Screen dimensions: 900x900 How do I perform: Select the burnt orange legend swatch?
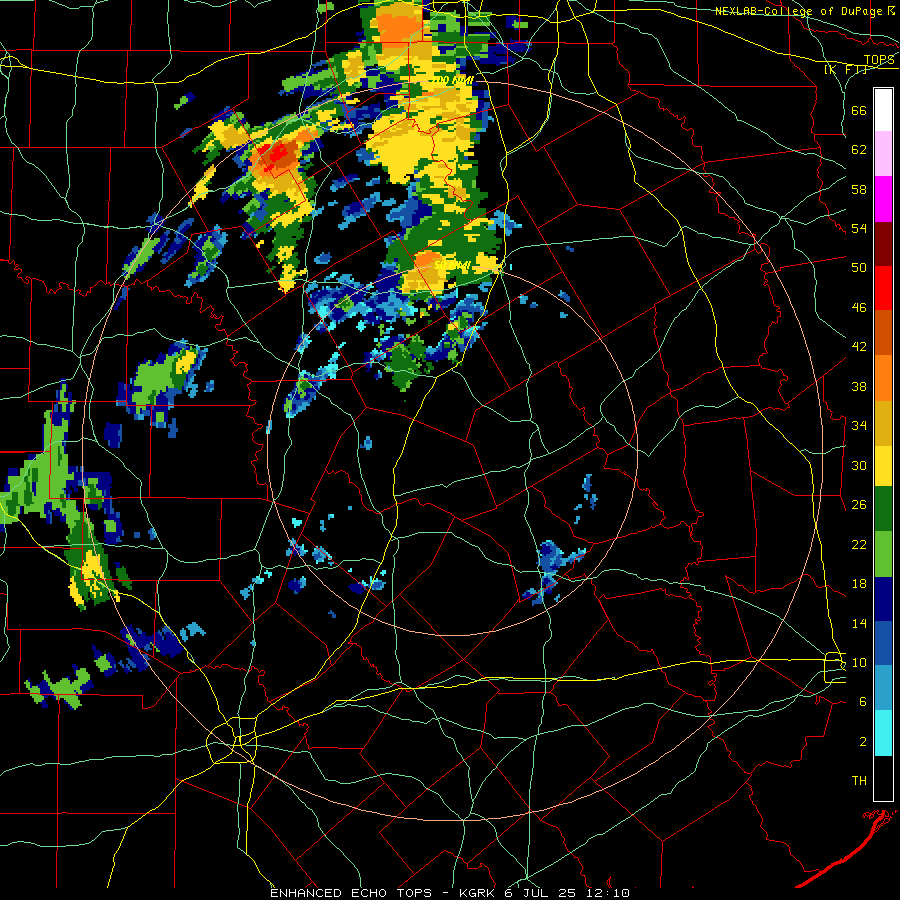click(883, 333)
